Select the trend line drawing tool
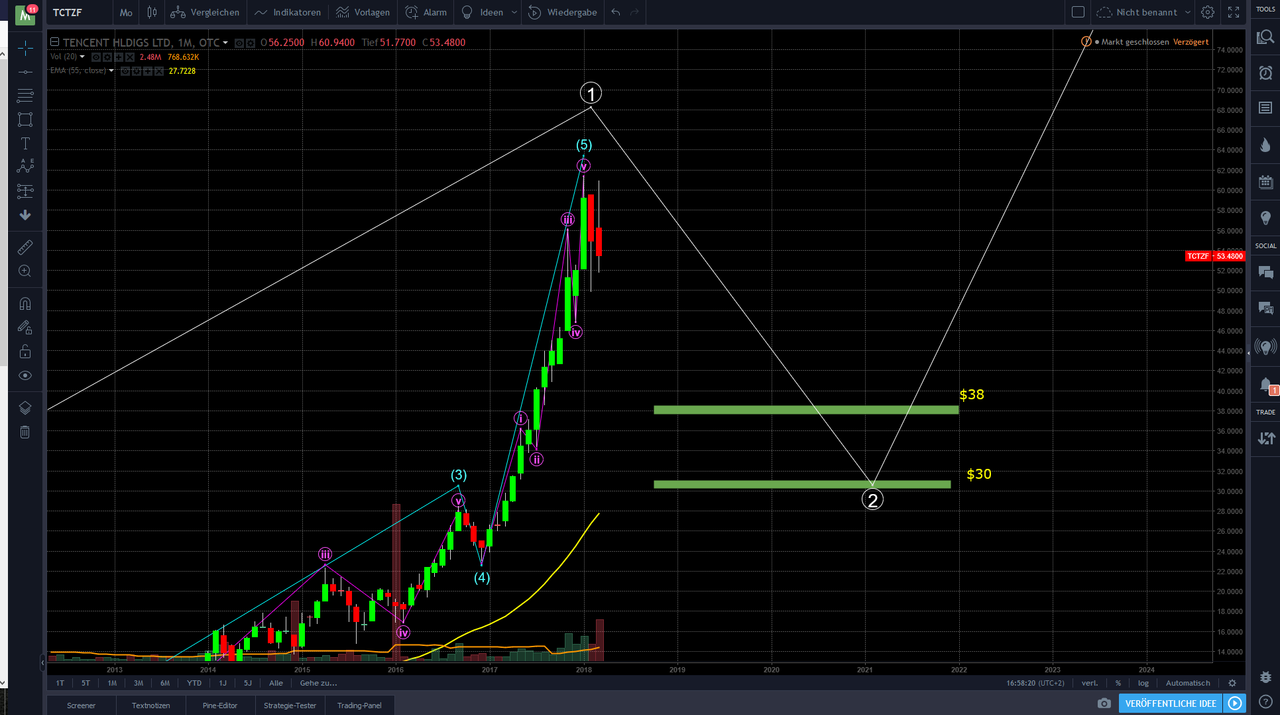This screenshot has height=715, width=1280. (x=25, y=71)
